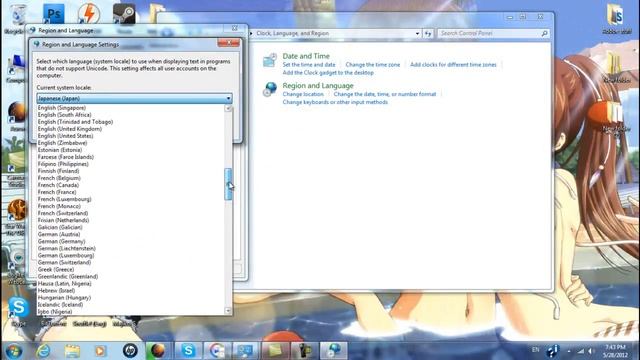Click Change keyboards or other input methods
Viewport: 640px width, 360px height.
coord(335,102)
